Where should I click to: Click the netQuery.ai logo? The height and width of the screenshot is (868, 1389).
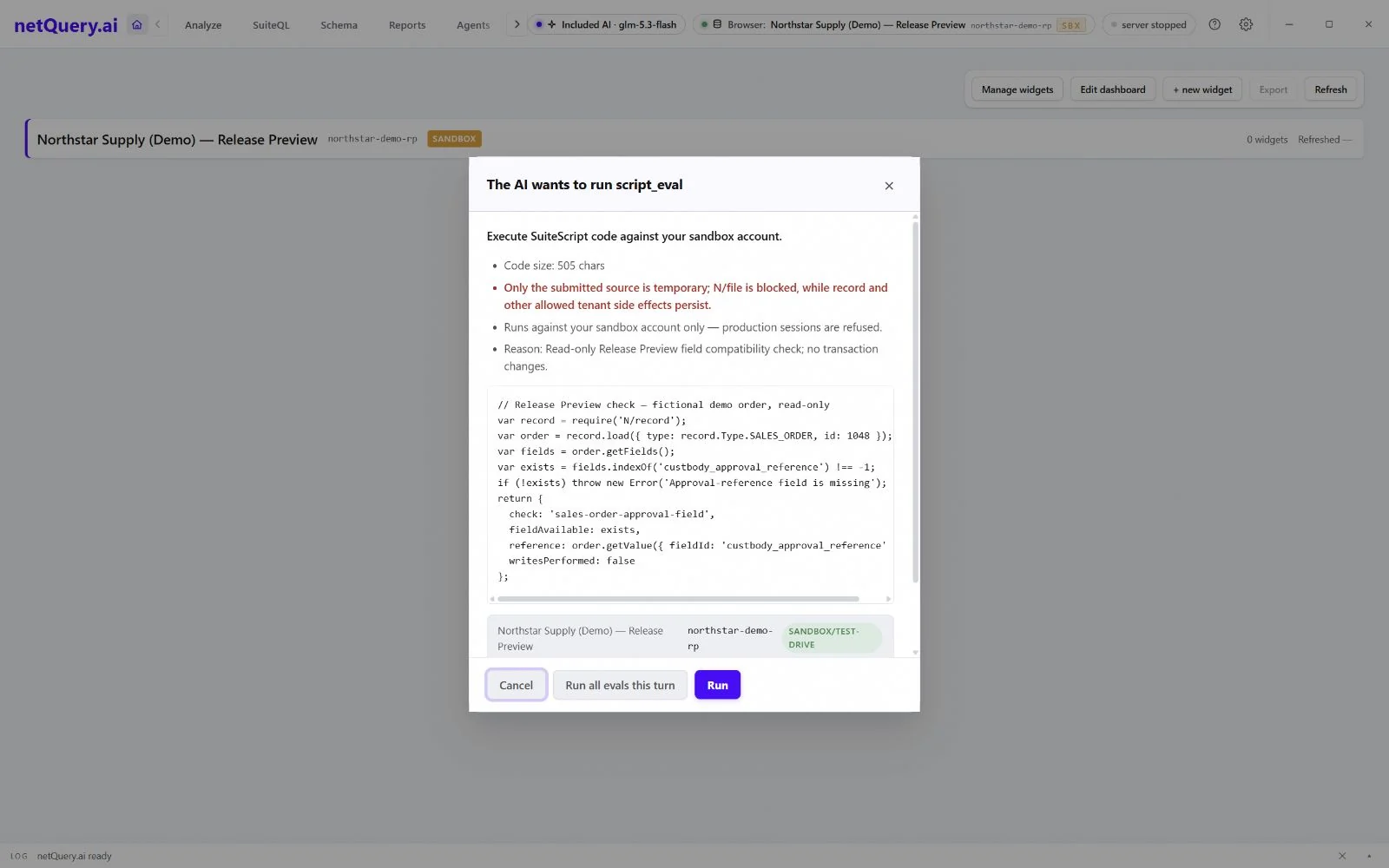click(66, 25)
